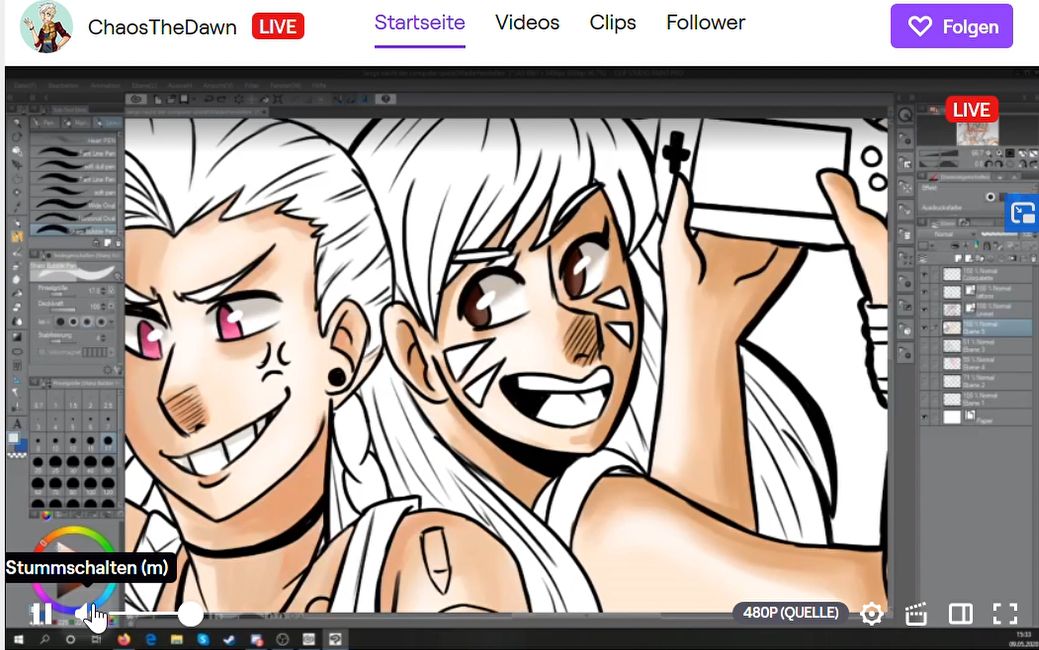This screenshot has width=1039, height=650.
Task: Select the Heart PEN brush
Action: [74, 141]
